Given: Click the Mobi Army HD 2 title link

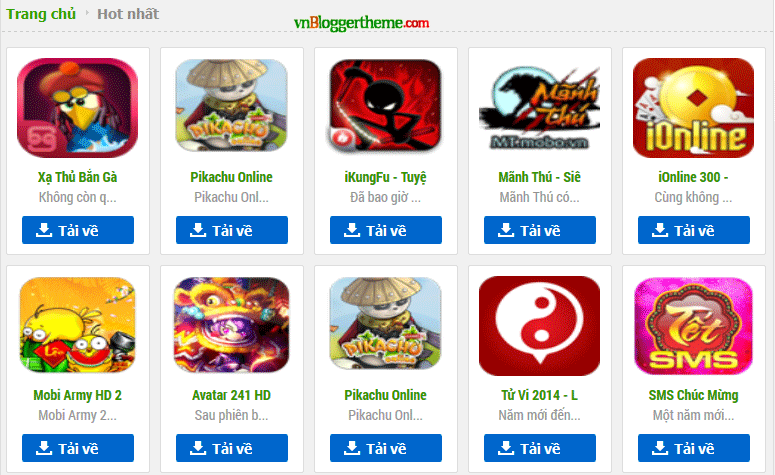Looking at the screenshot, I should tap(78, 395).
